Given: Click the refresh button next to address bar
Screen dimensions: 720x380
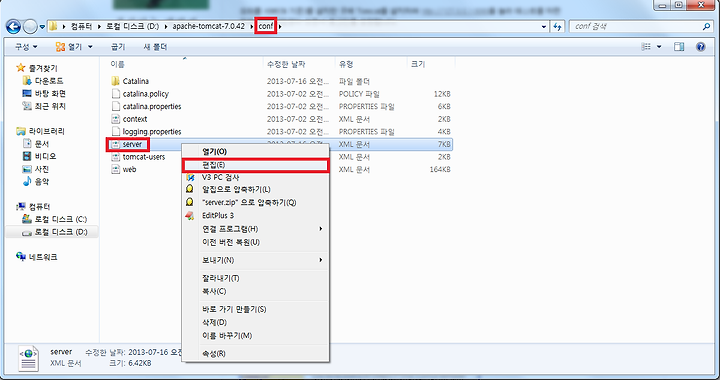Looking at the screenshot, I should [557, 27].
